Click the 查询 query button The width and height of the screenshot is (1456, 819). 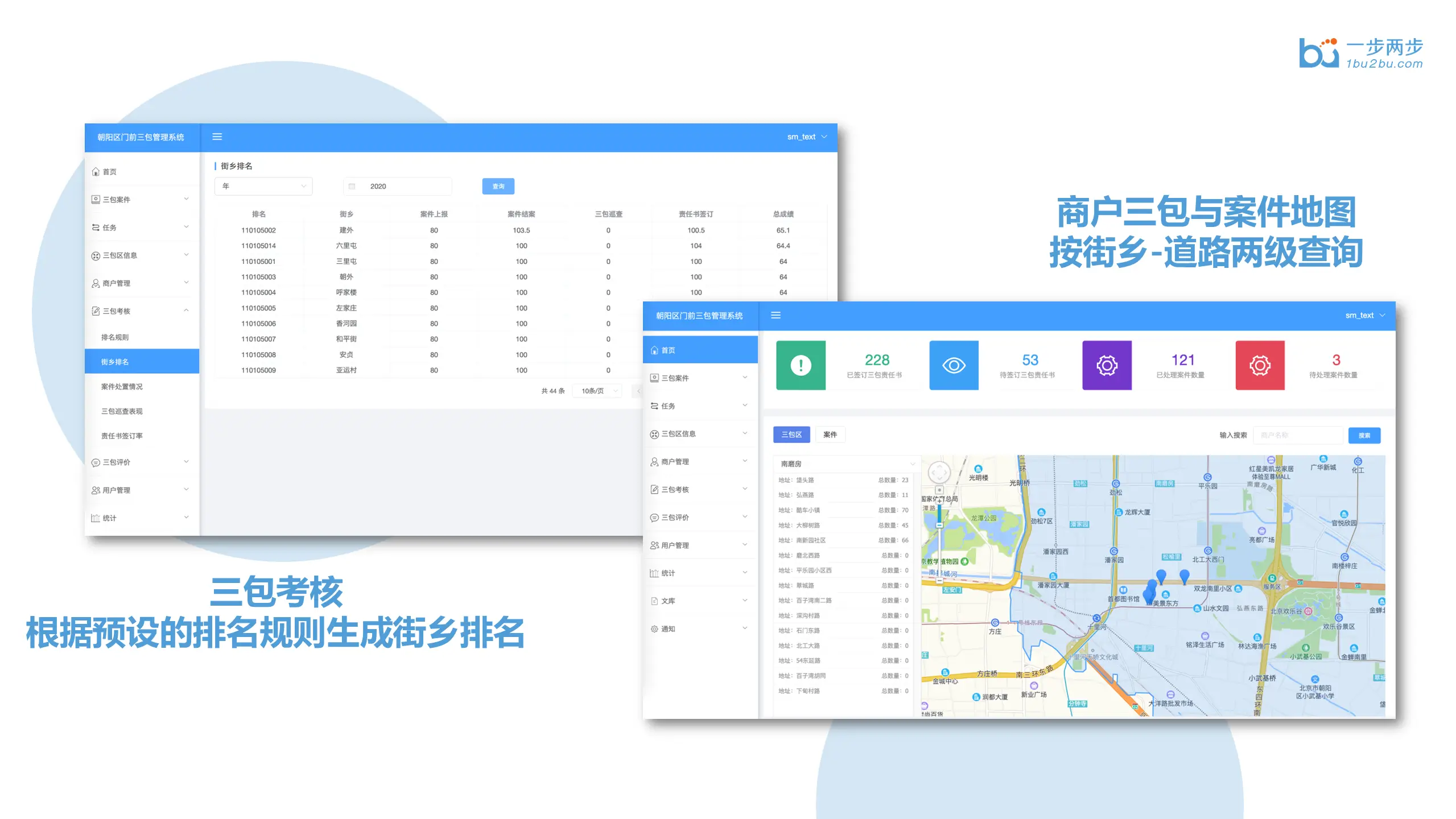pos(498,187)
